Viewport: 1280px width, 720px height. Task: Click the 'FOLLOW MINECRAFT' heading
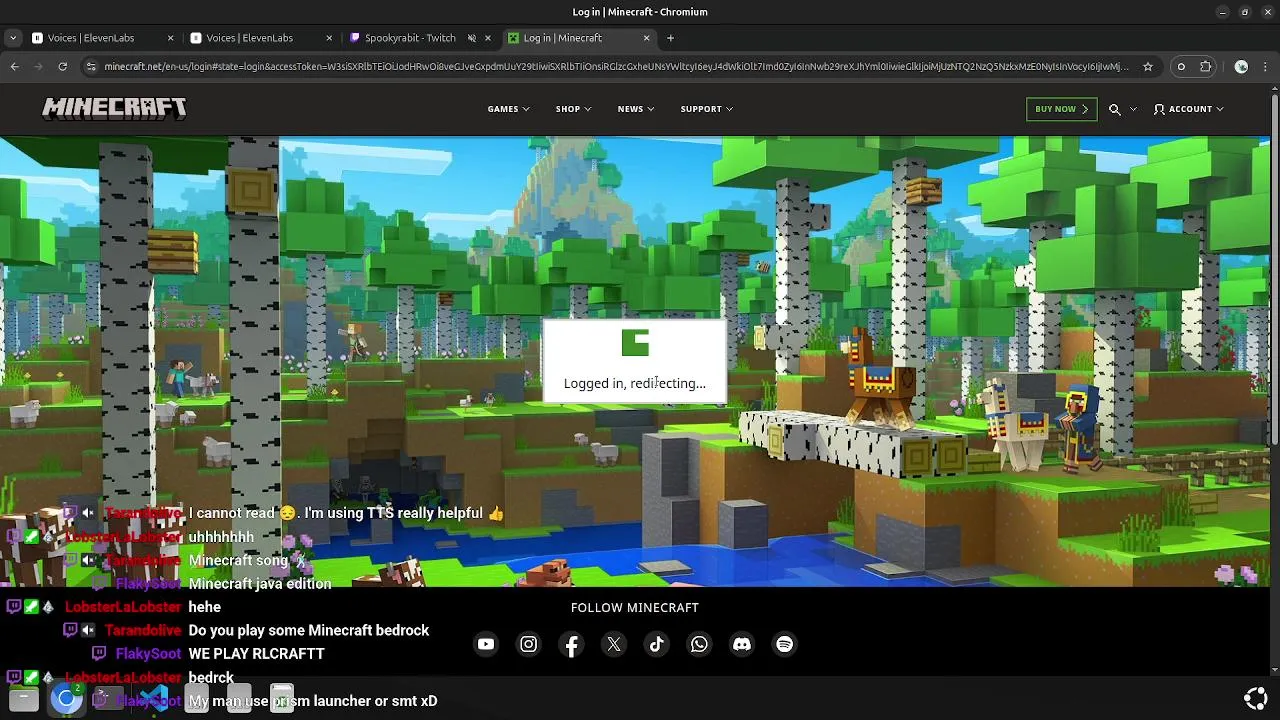(634, 608)
